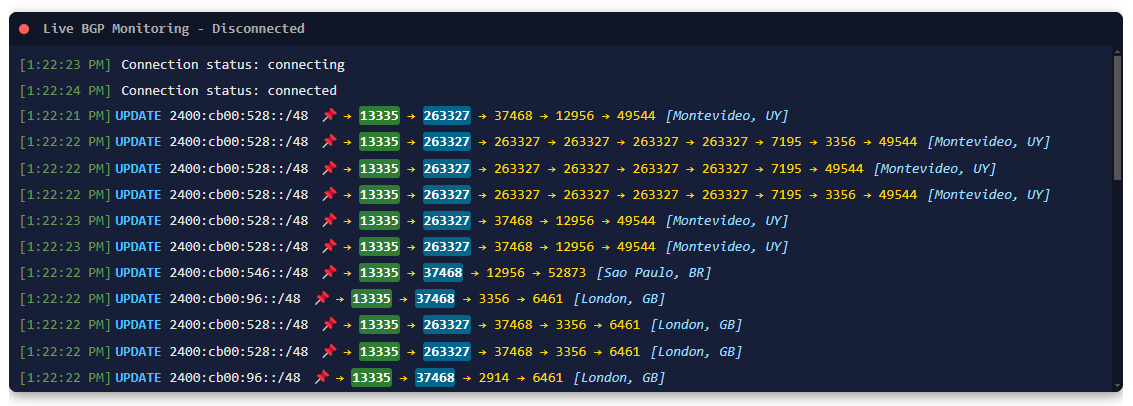Click timestamp beside 'Connection status: connecting'
The height and width of the screenshot is (406, 1133).
point(66,64)
